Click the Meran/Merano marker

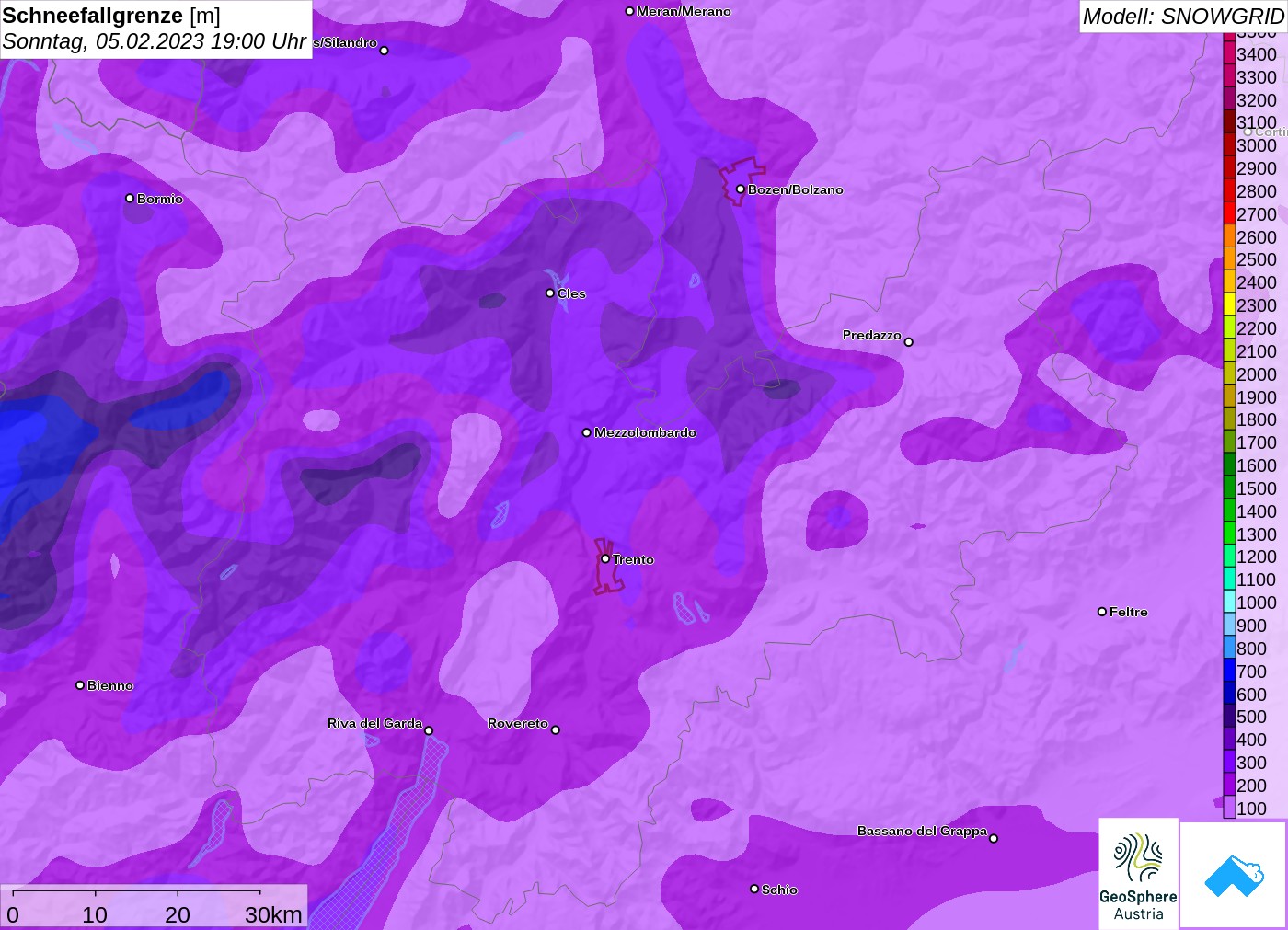coord(629,11)
